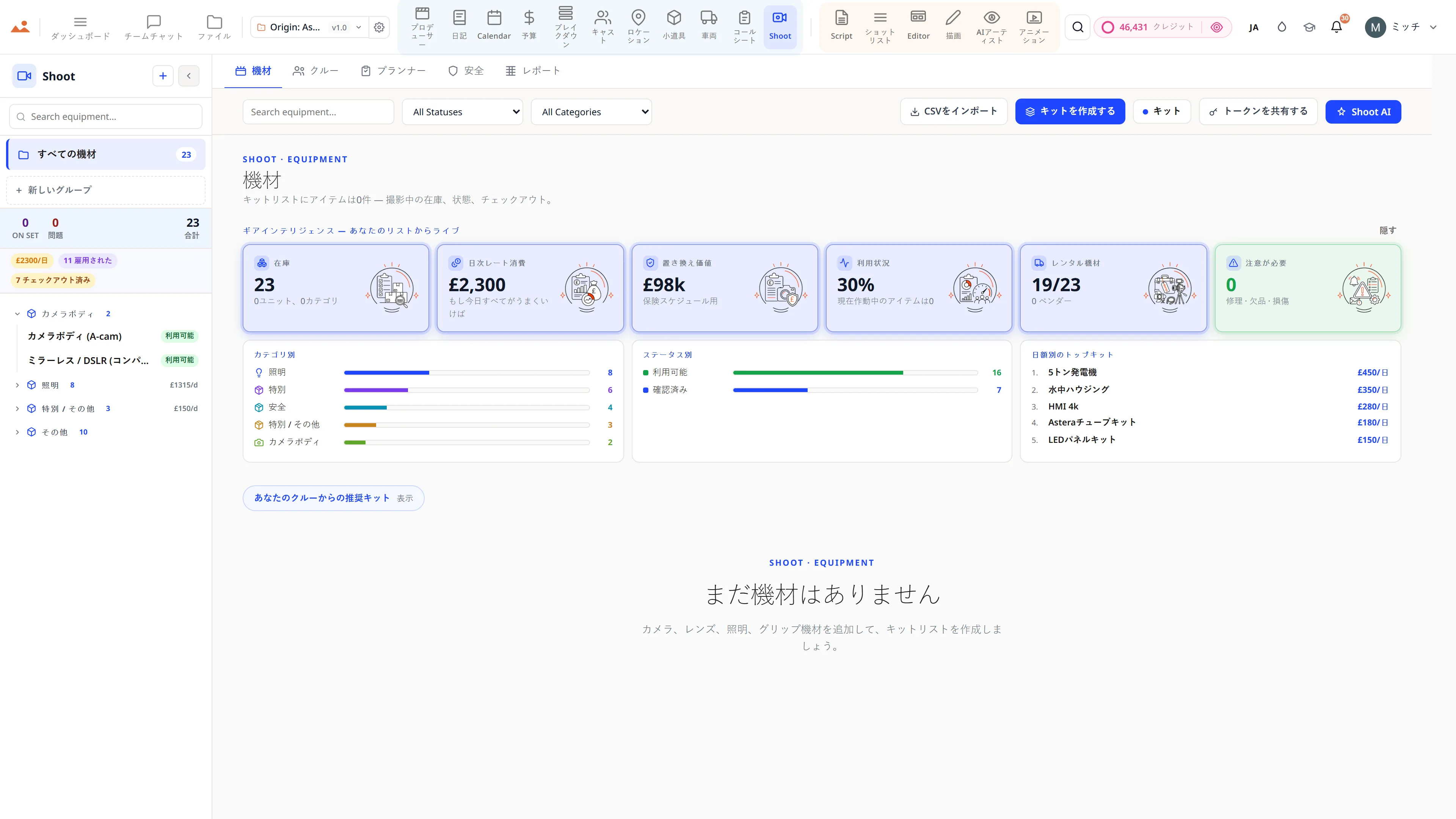Open the All Statuses dropdown
This screenshot has width=1456, height=819.
pos(462,112)
